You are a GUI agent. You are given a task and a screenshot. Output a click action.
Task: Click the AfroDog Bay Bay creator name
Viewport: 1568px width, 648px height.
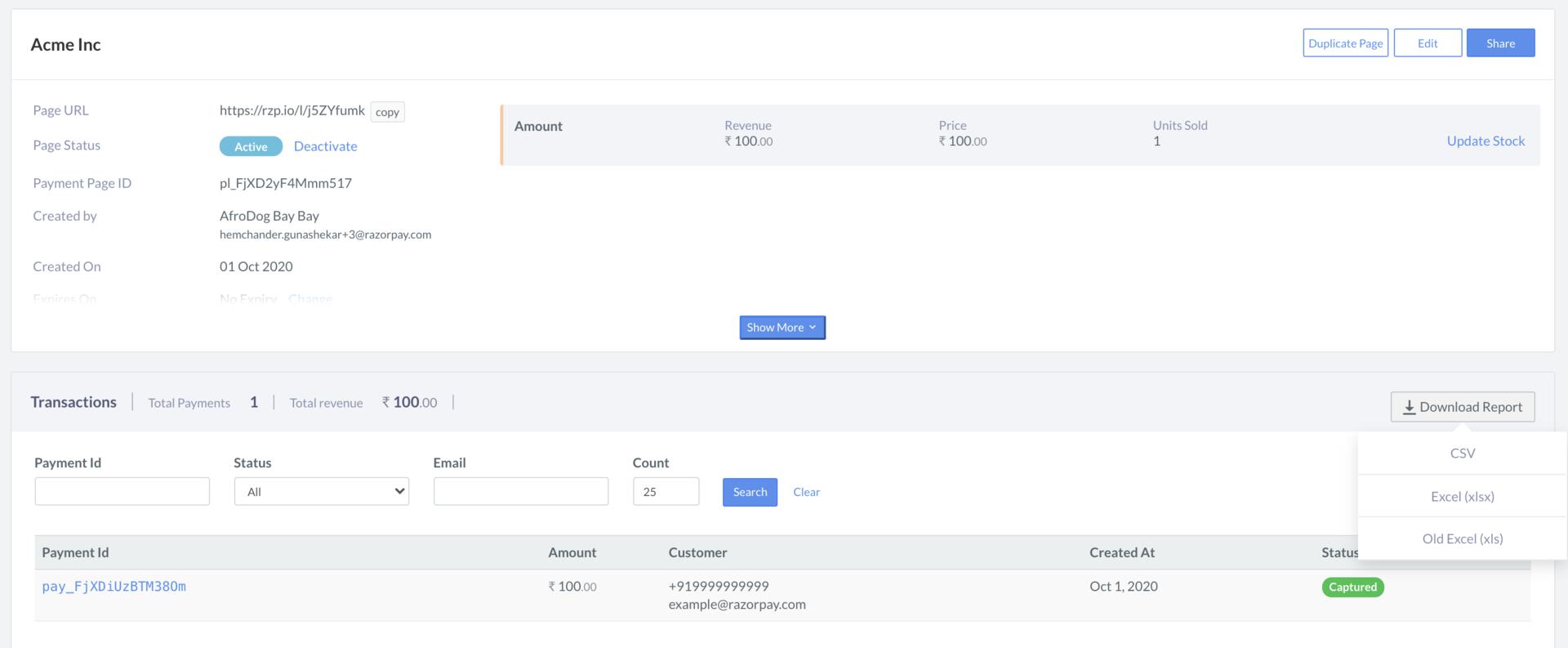(x=269, y=216)
